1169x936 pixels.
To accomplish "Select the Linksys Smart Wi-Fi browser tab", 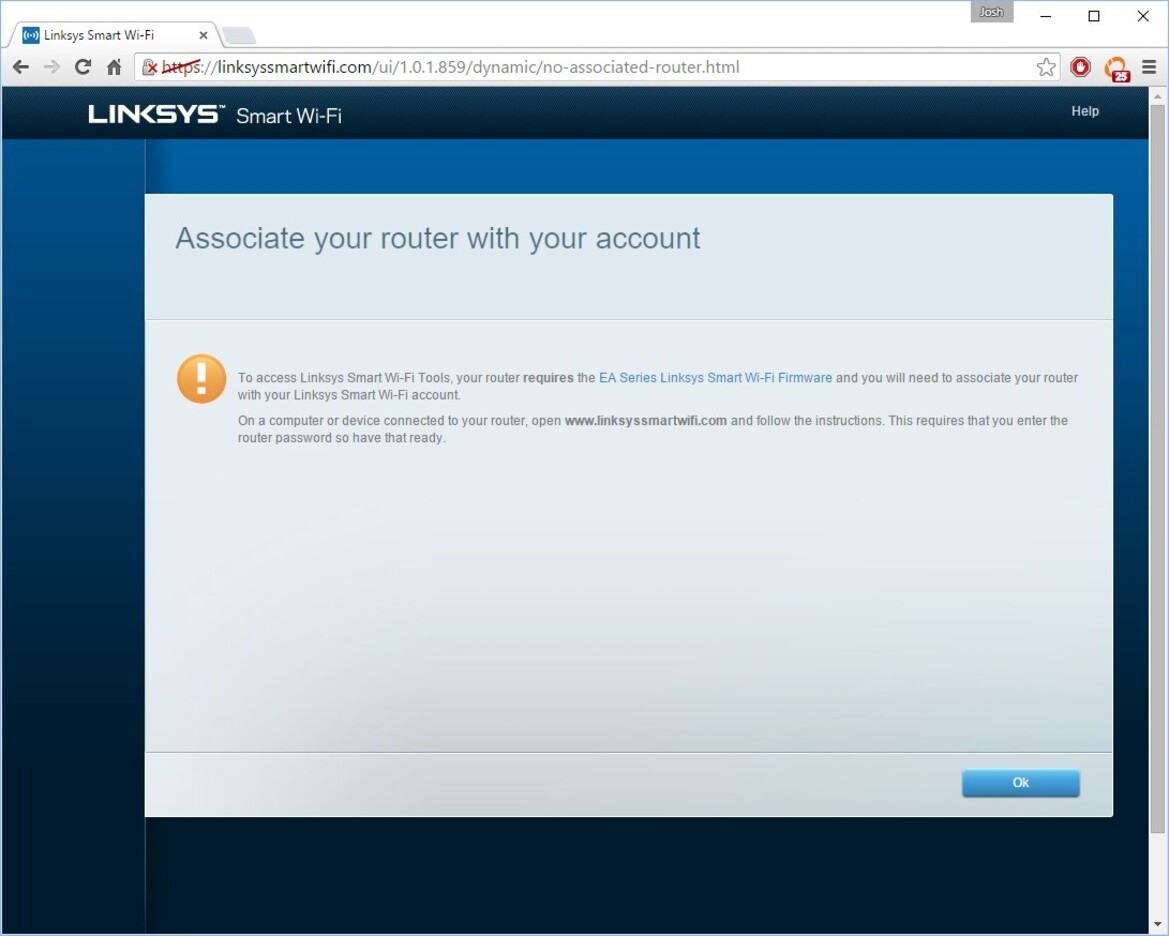I will [113, 35].
